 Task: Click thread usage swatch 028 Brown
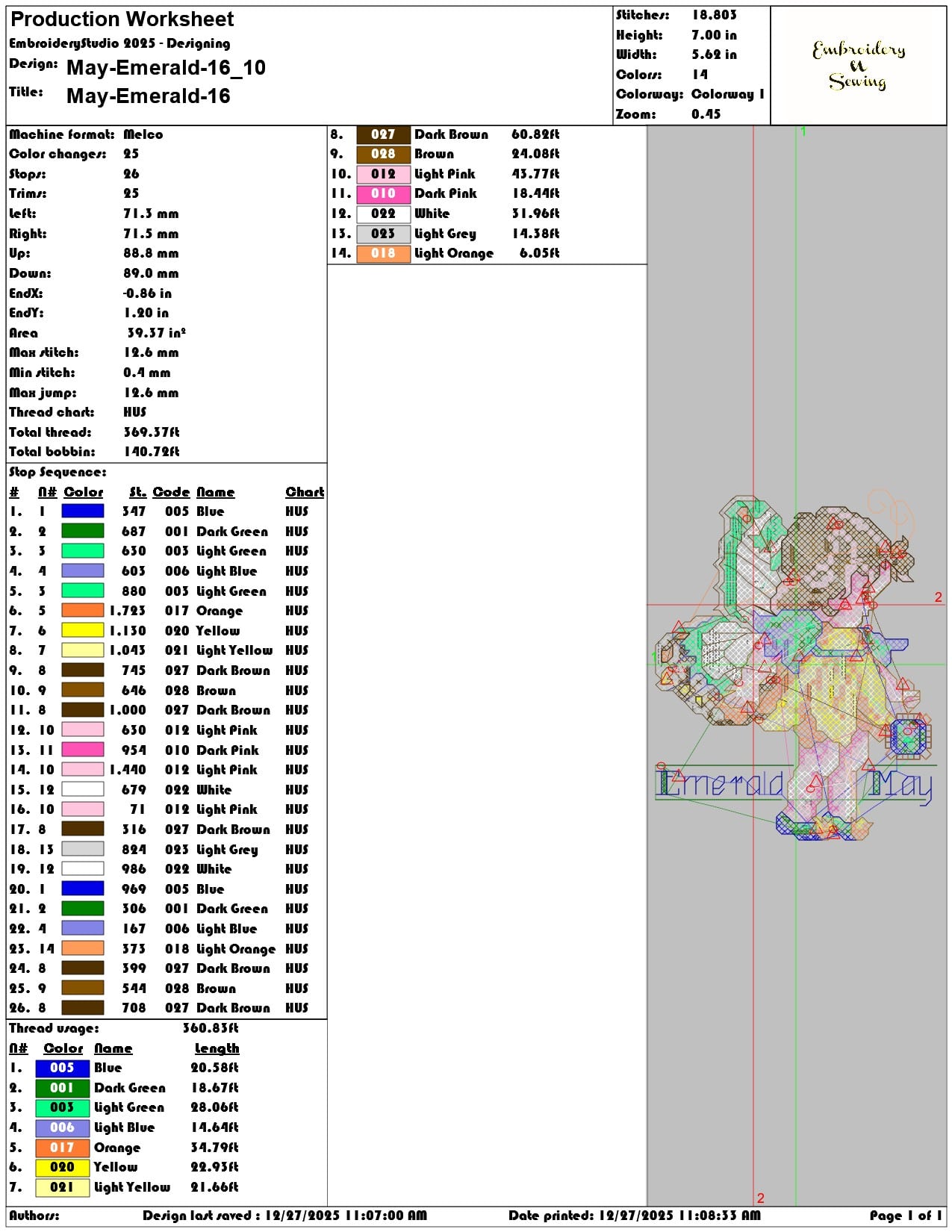click(383, 154)
